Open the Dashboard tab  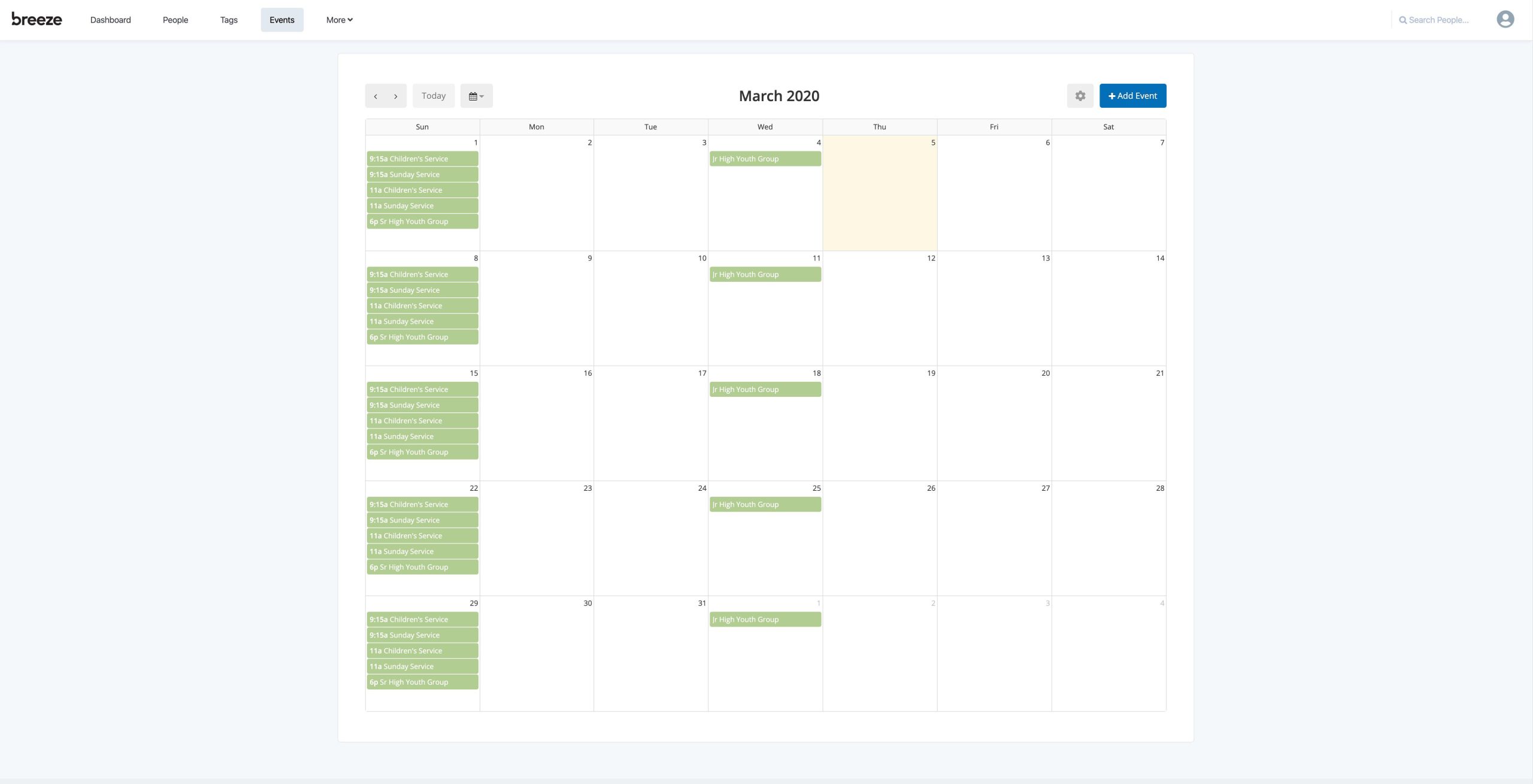pos(110,20)
